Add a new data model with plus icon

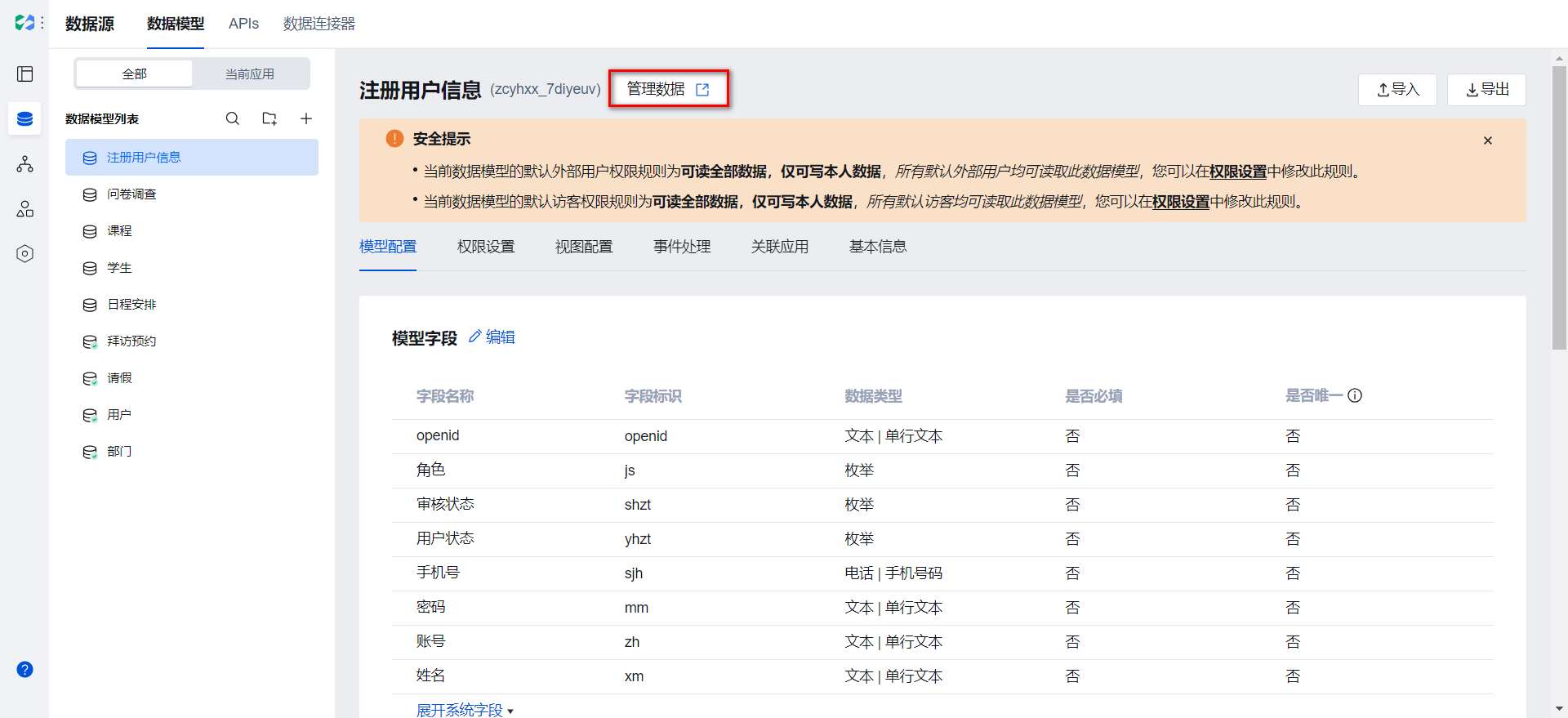(x=306, y=118)
